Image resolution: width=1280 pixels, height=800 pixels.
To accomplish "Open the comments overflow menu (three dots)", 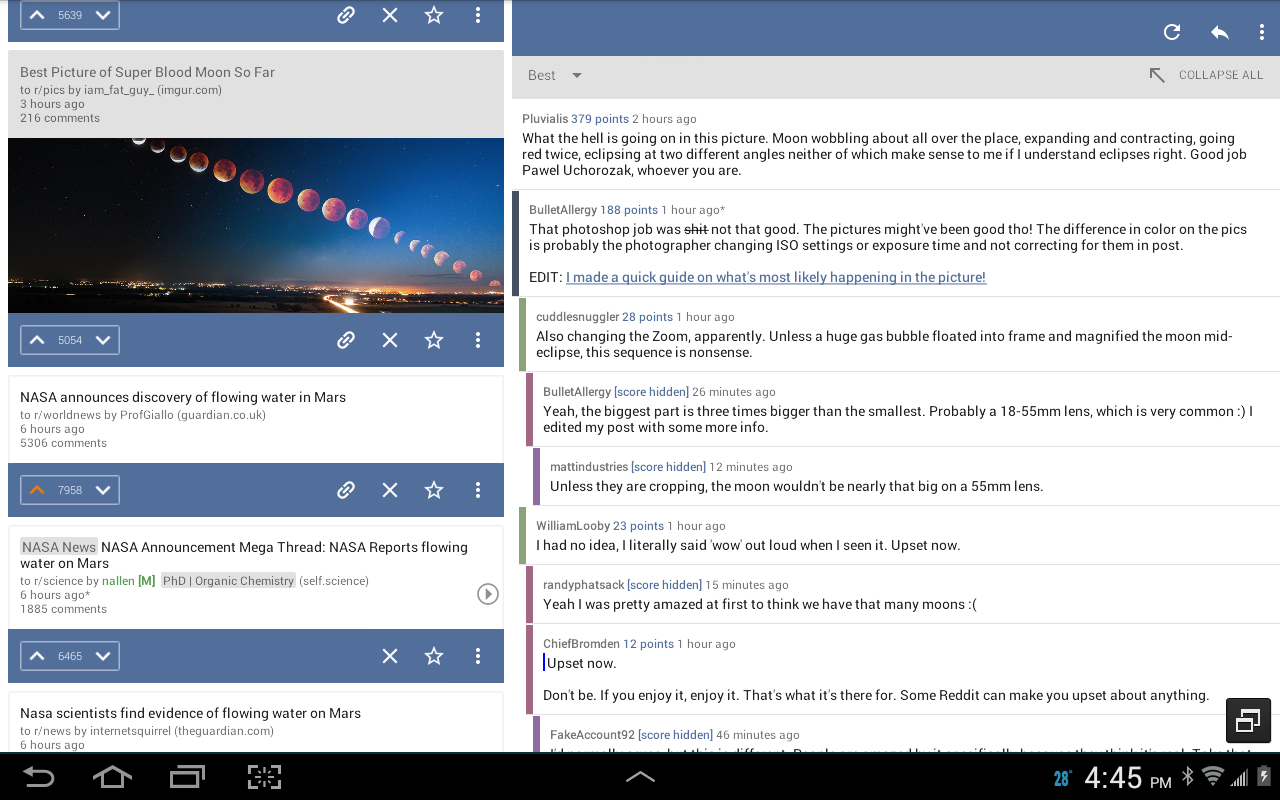I will (x=1262, y=32).
